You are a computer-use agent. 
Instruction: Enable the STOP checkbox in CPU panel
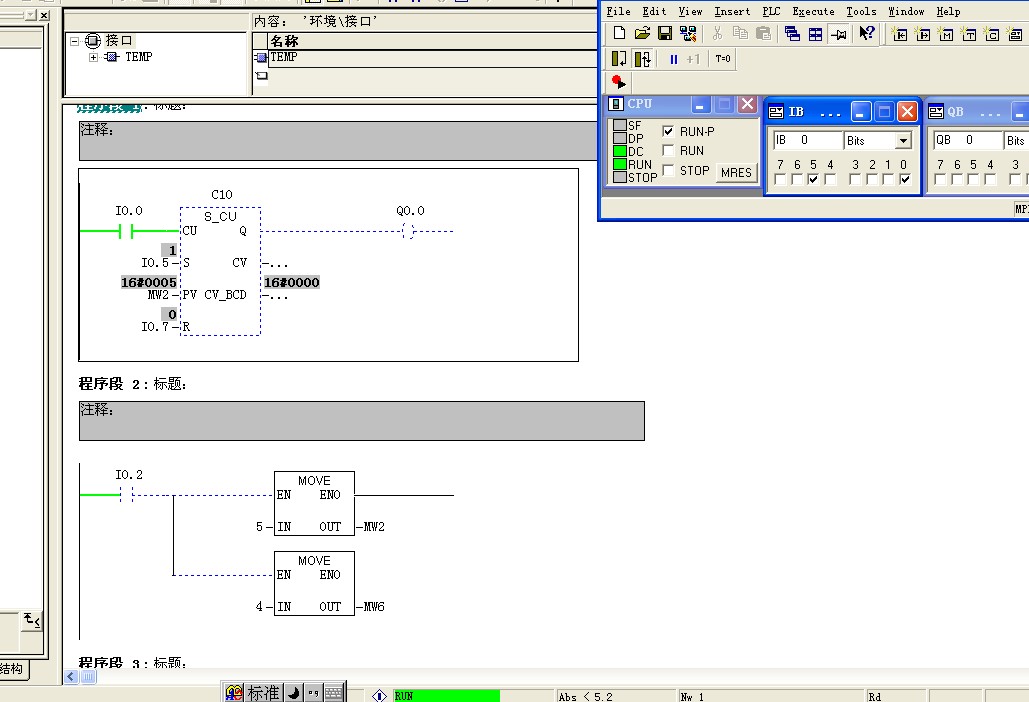coord(668,171)
